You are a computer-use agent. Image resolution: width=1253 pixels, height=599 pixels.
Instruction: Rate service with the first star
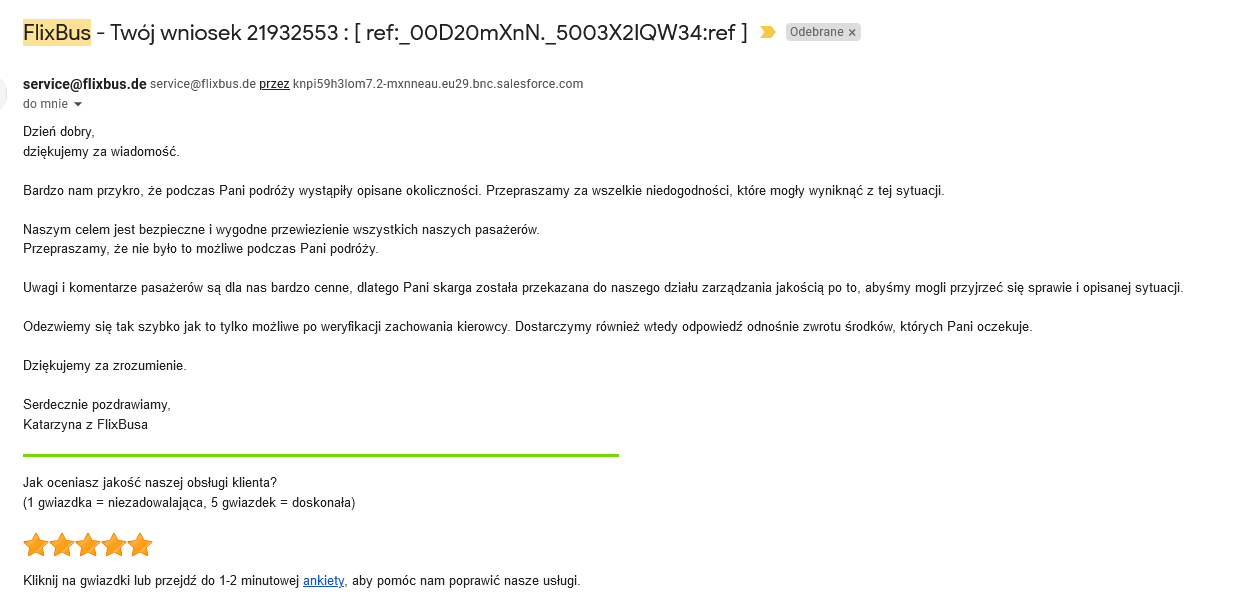pyautogui.click(x=36, y=545)
